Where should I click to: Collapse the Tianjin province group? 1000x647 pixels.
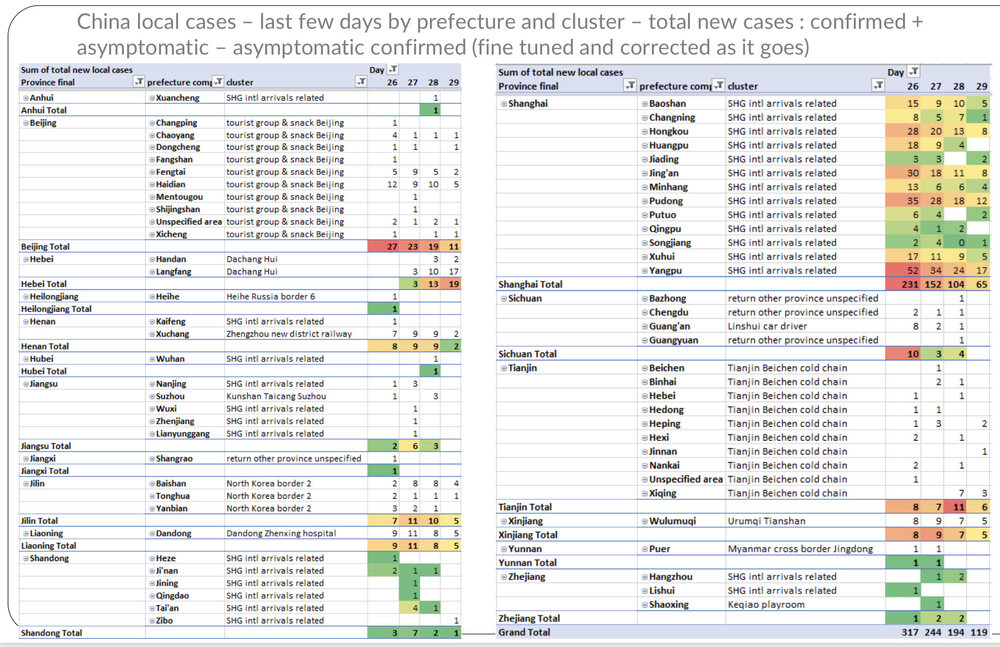[503, 368]
